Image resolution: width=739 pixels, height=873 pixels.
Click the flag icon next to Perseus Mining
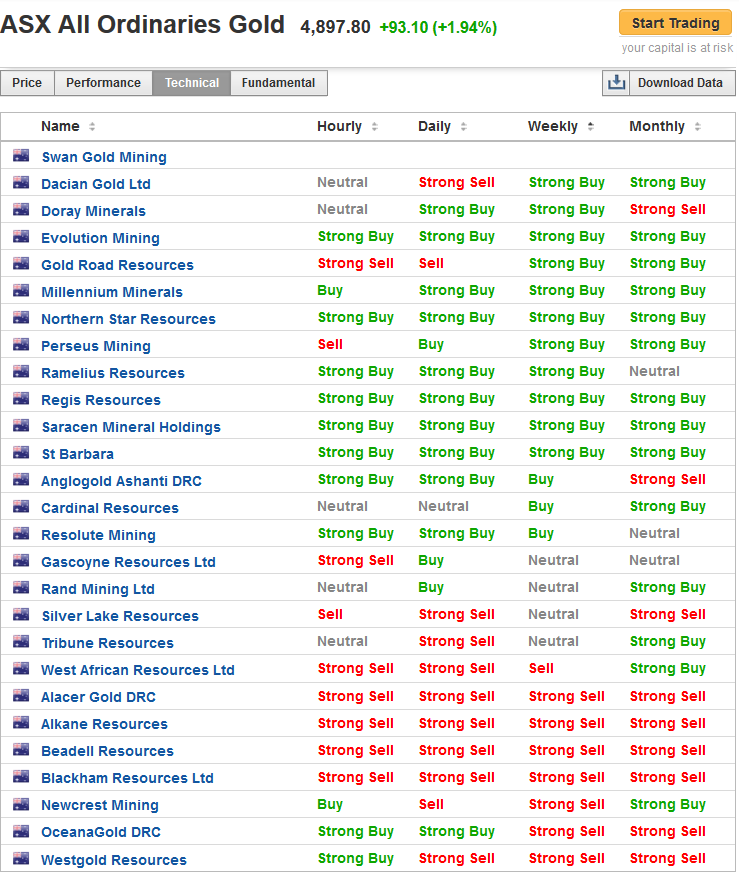pyautogui.click(x=21, y=344)
